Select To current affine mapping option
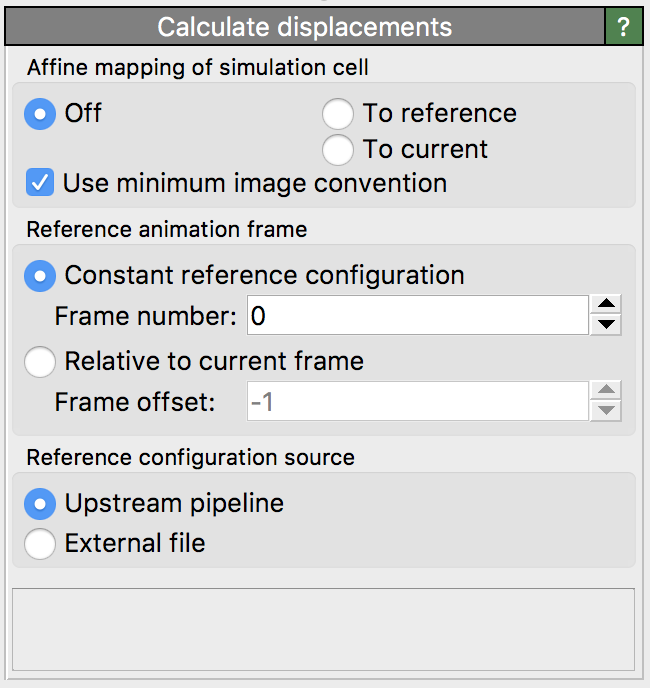650x688 pixels. coord(338,150)
